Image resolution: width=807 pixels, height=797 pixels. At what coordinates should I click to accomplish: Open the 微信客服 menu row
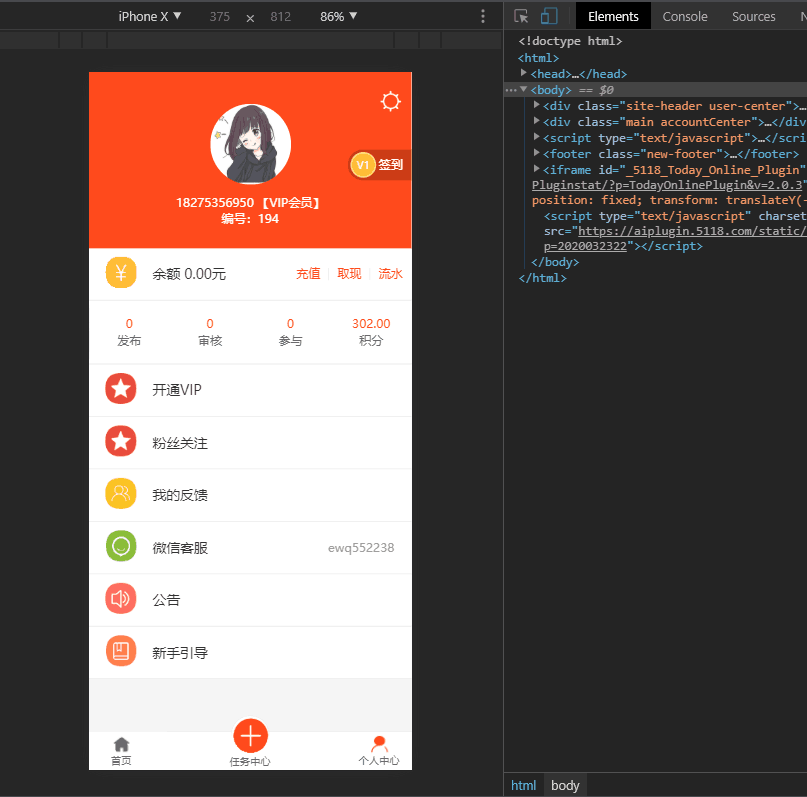(251, 547)
